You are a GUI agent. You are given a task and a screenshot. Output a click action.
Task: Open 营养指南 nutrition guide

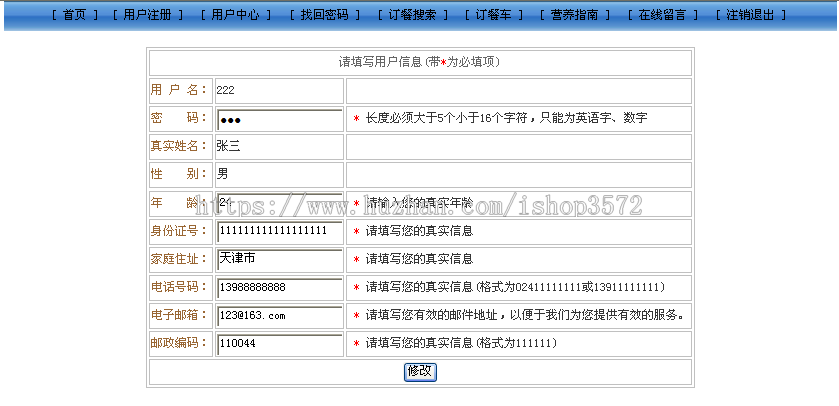(574, 15)
